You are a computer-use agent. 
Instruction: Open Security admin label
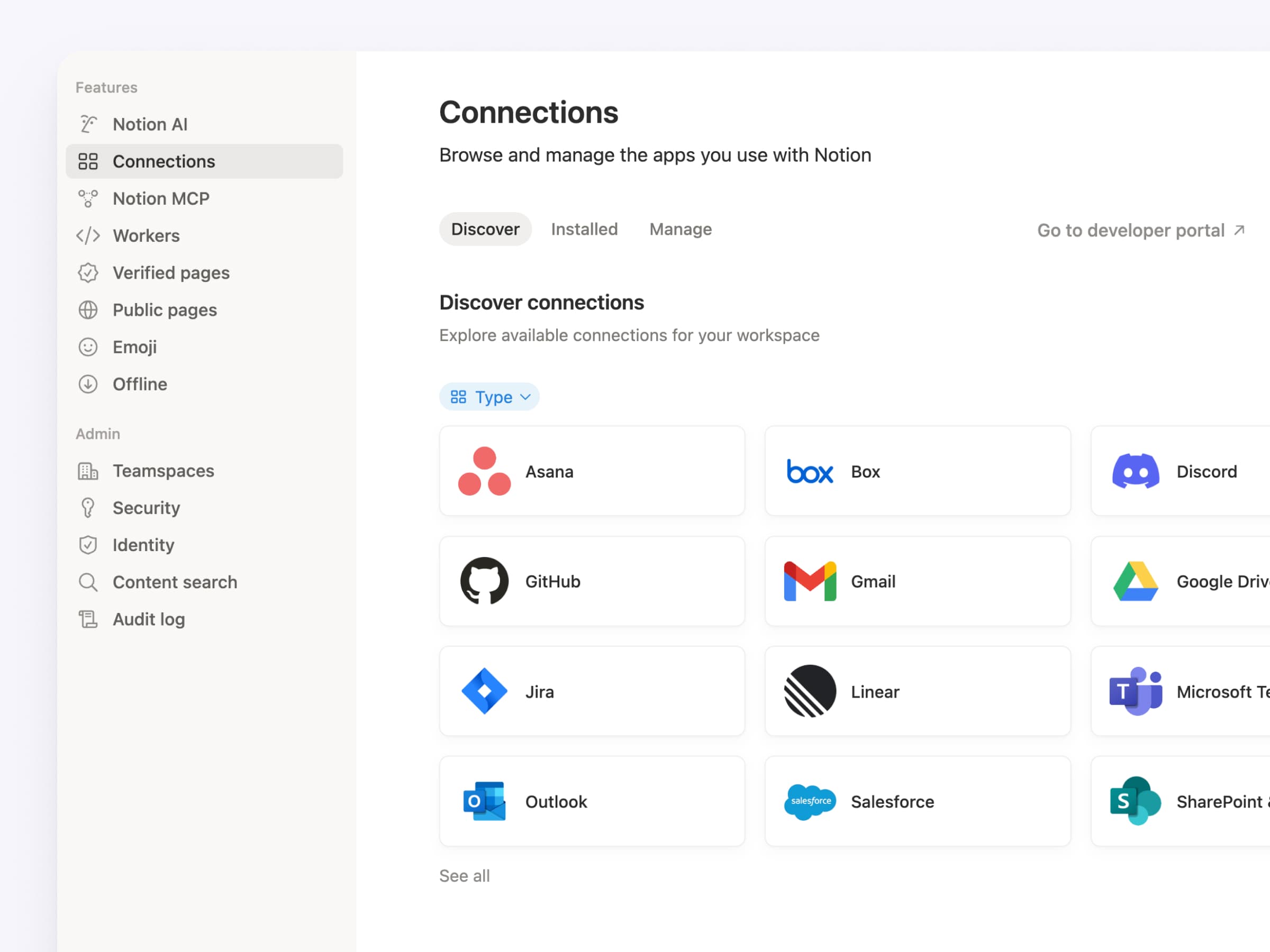[146, 508]
